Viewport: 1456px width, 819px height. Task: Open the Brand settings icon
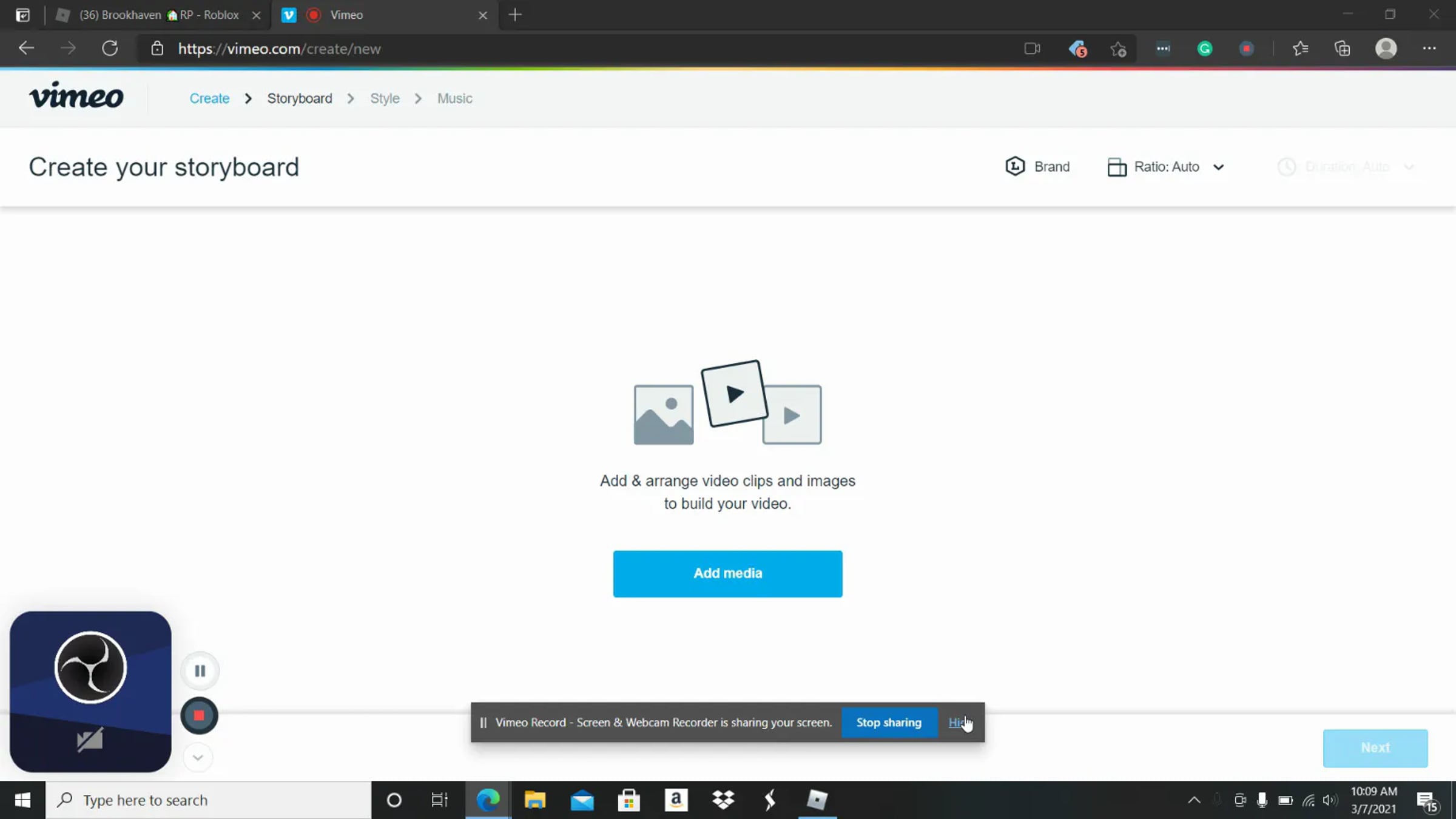tap(1015, 166)
